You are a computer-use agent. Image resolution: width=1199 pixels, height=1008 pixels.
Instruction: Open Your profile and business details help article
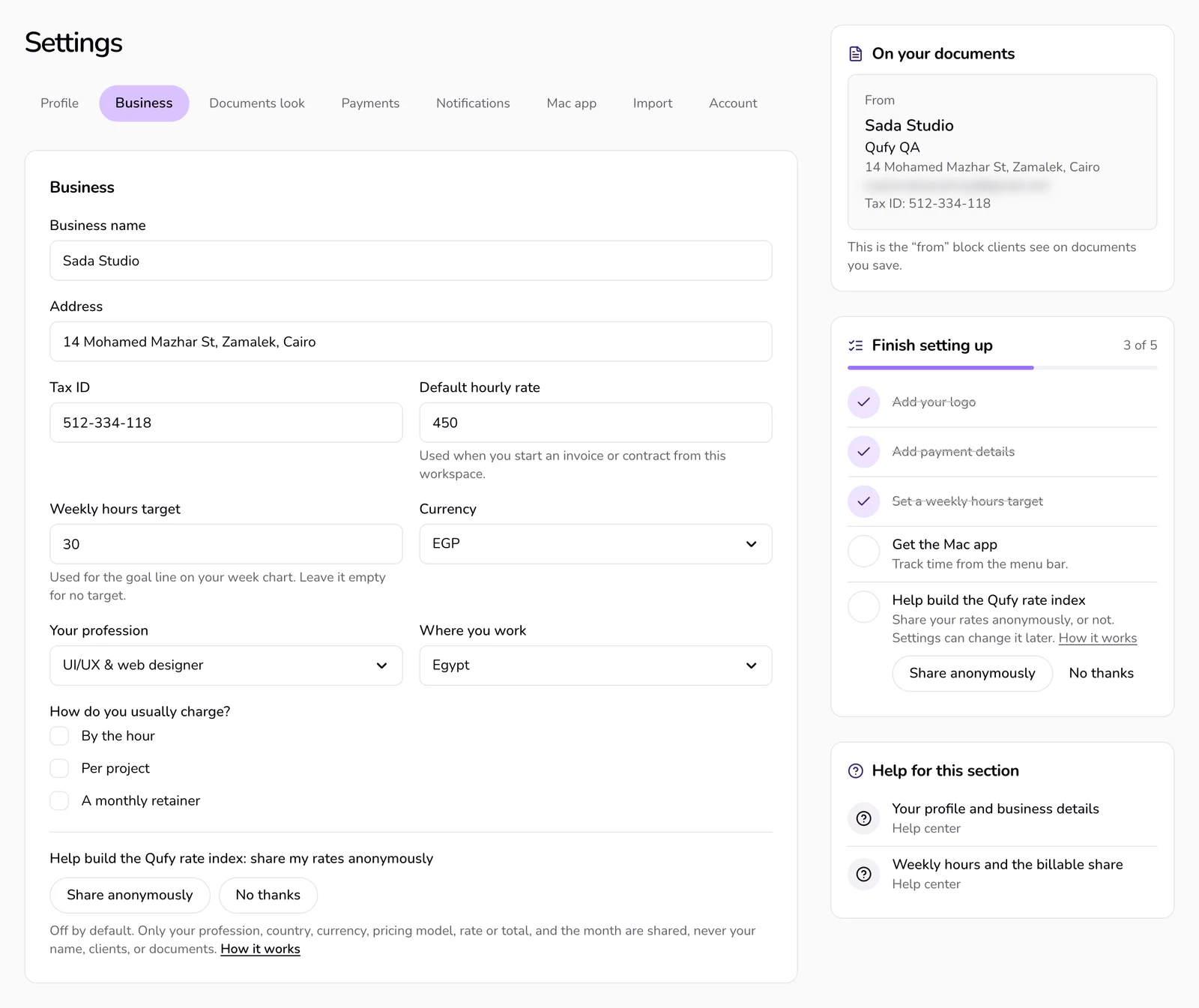1002,818
